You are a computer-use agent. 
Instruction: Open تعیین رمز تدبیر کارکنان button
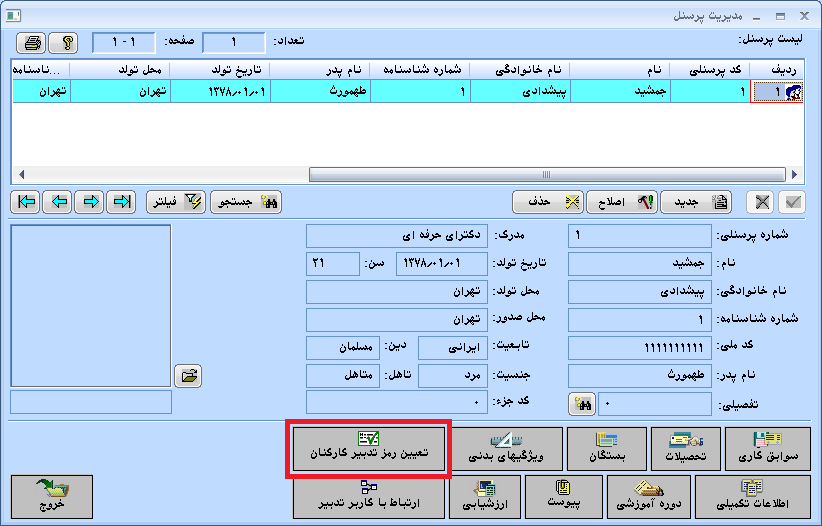pyautogui.click(x=369, y=449)
